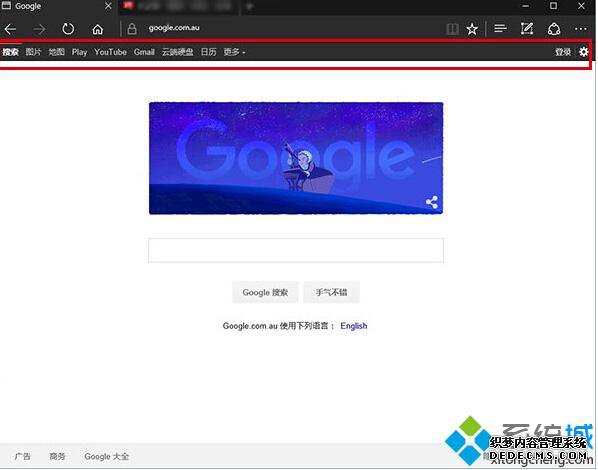The image size is (598, 470).
Task: Click the forward navigation arrow
Action: pos(39,29)
